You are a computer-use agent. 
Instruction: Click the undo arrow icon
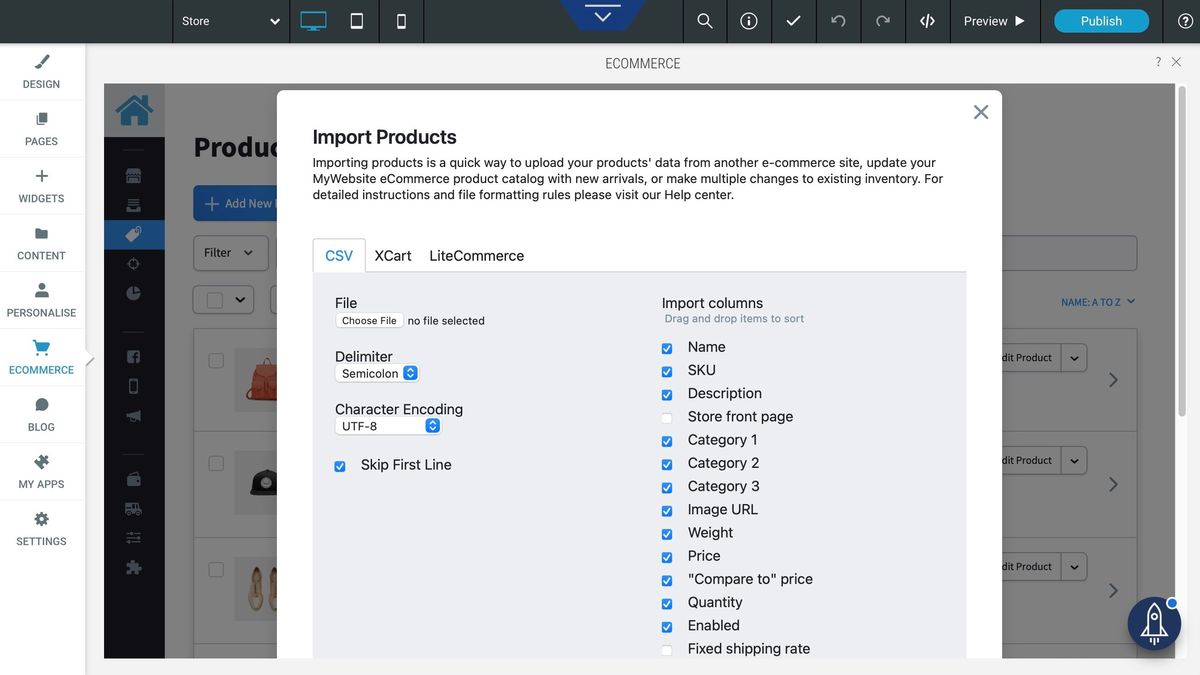tap(838, 21)
